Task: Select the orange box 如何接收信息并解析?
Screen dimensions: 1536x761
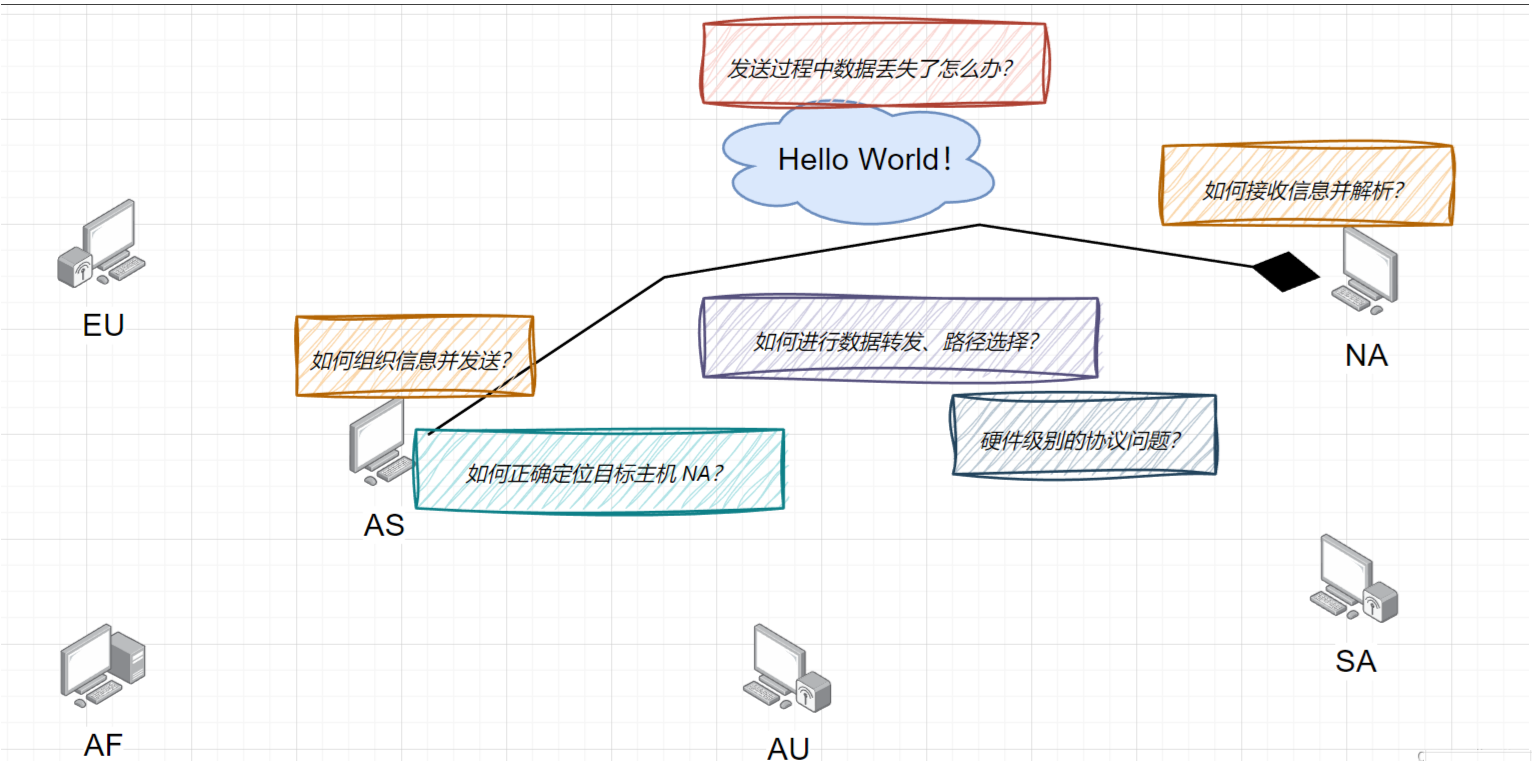Action: [x=1306, y=186]
